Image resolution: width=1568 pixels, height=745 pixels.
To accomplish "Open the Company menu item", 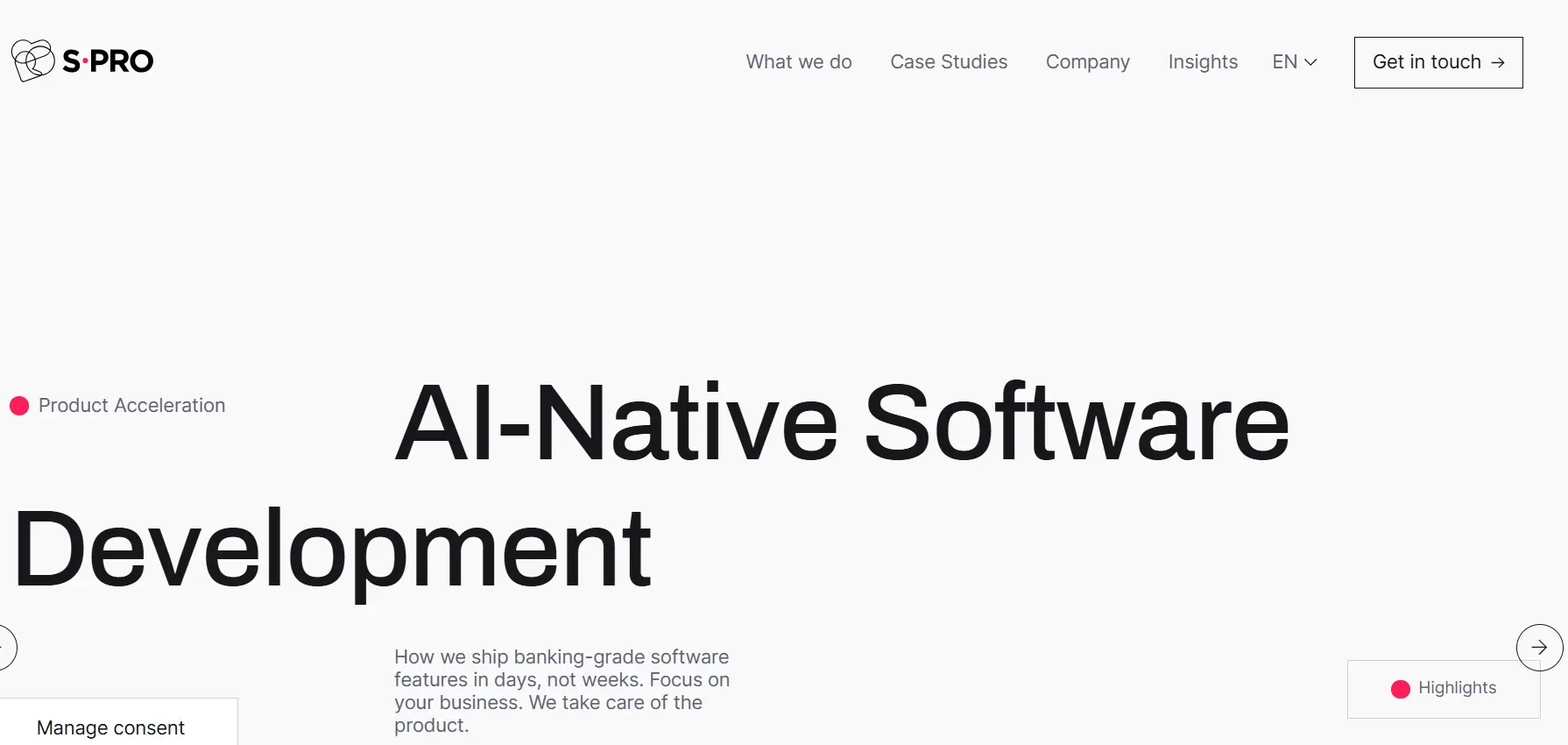I will 1088,62.
